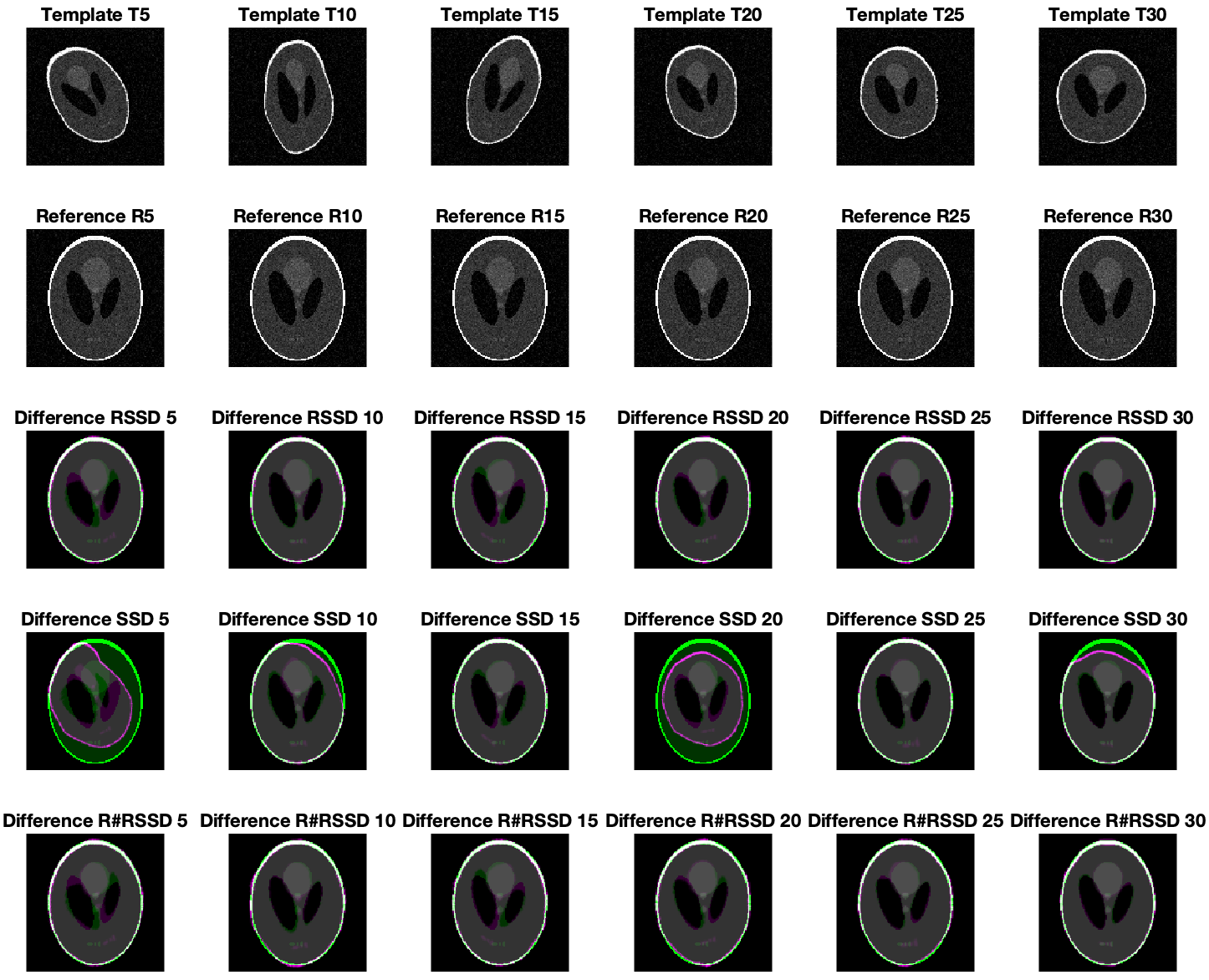Click the image under Difference R#RSSD 5

[x=95, y=902]
